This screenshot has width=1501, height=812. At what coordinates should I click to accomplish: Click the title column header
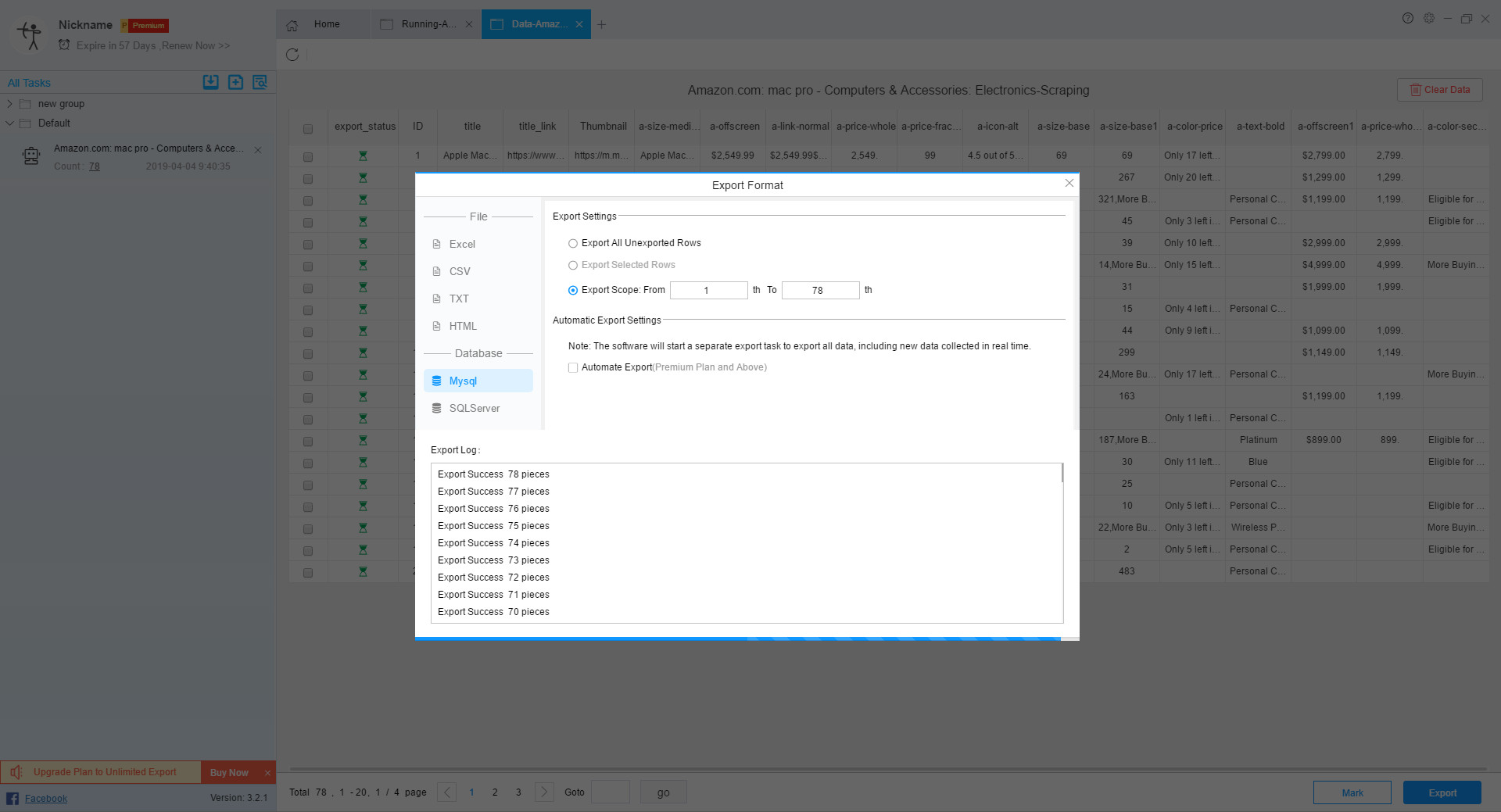coord(472,127)
